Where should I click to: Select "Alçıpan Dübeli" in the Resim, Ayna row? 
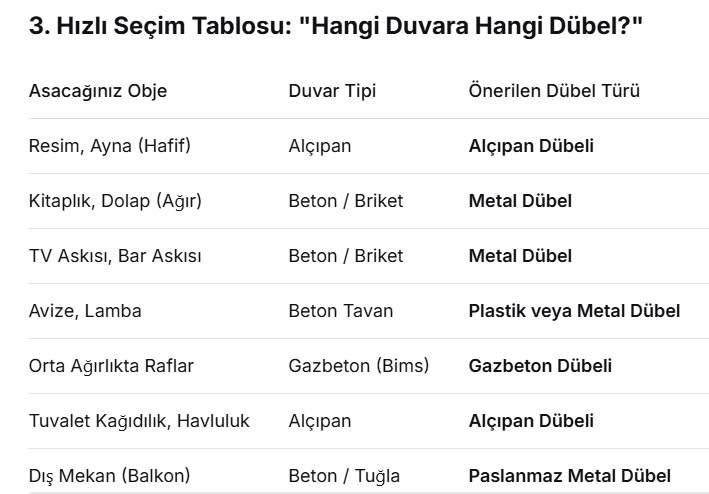tap(531, 146)
